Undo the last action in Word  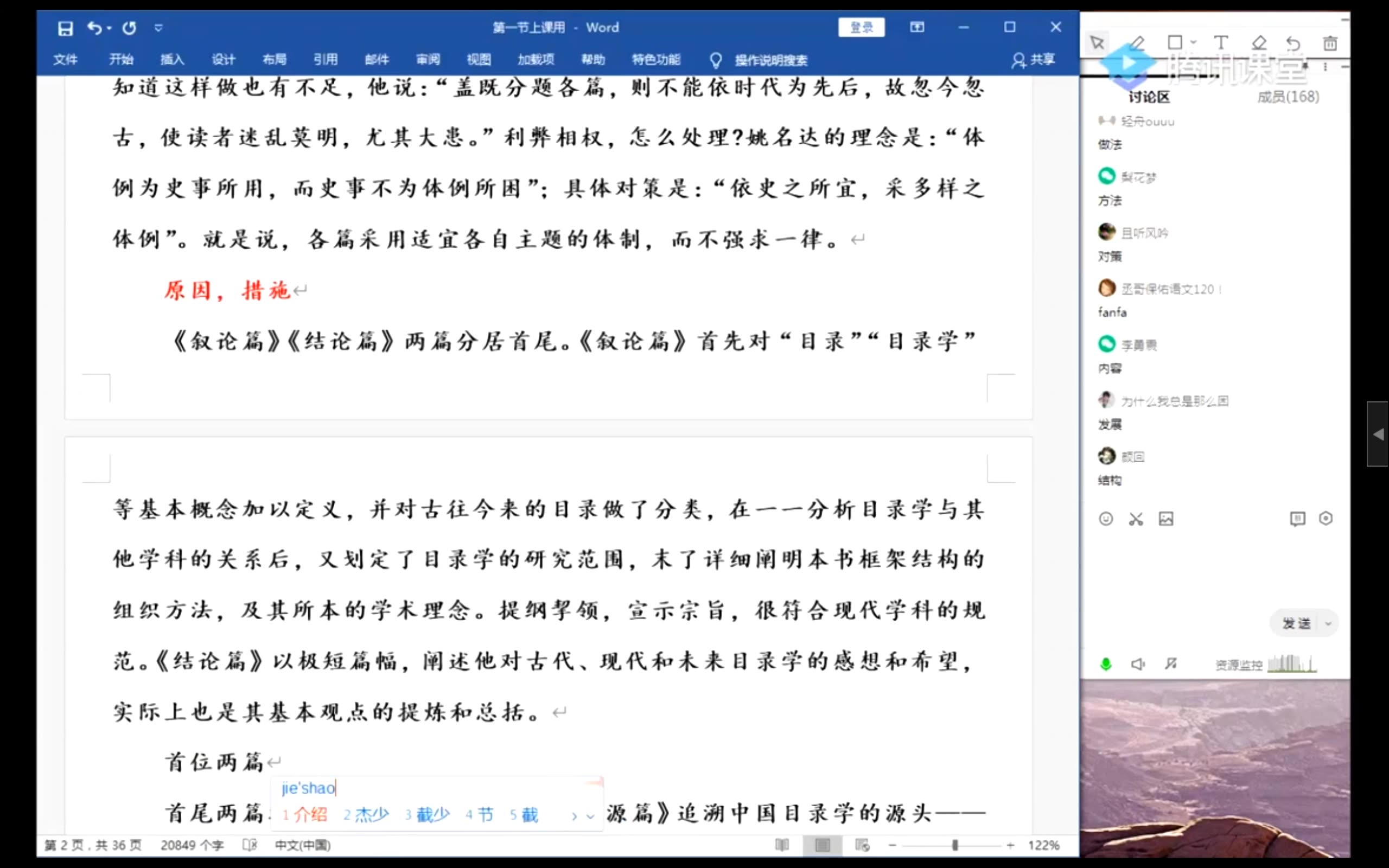[x=94, y=28]
